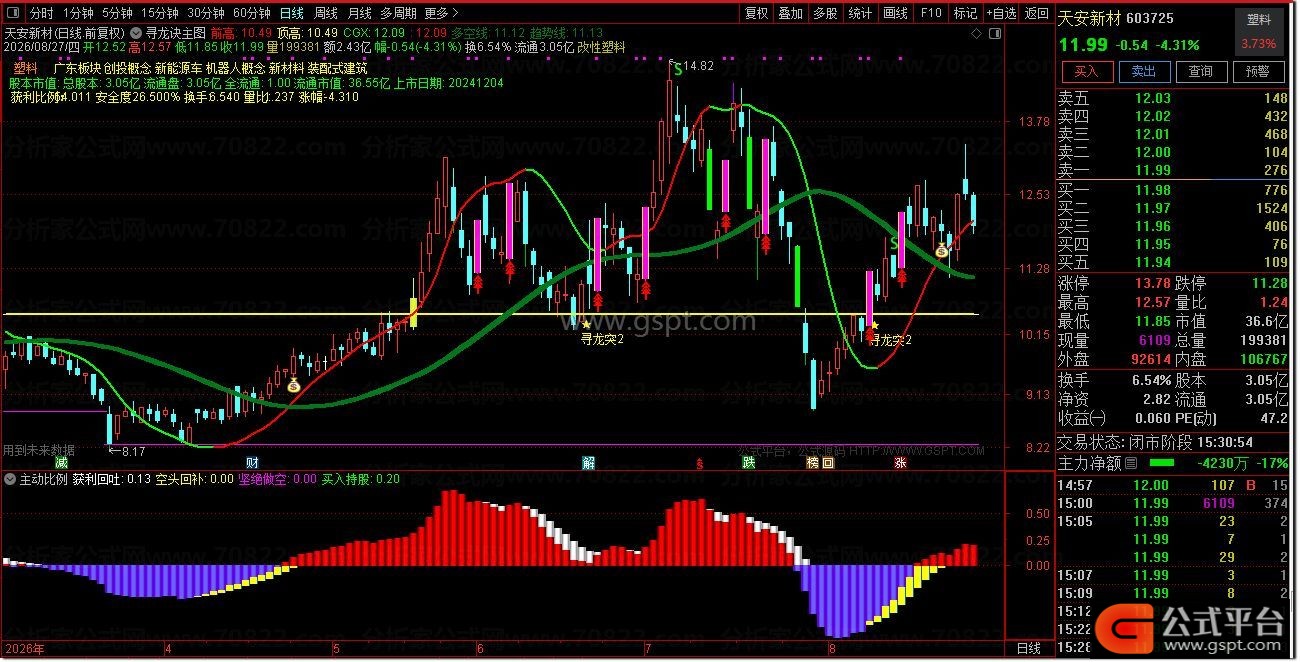The width and height of the screenshot is (1300, 662).
Task: Click the red 买入 button
Action: [1086, 71]
